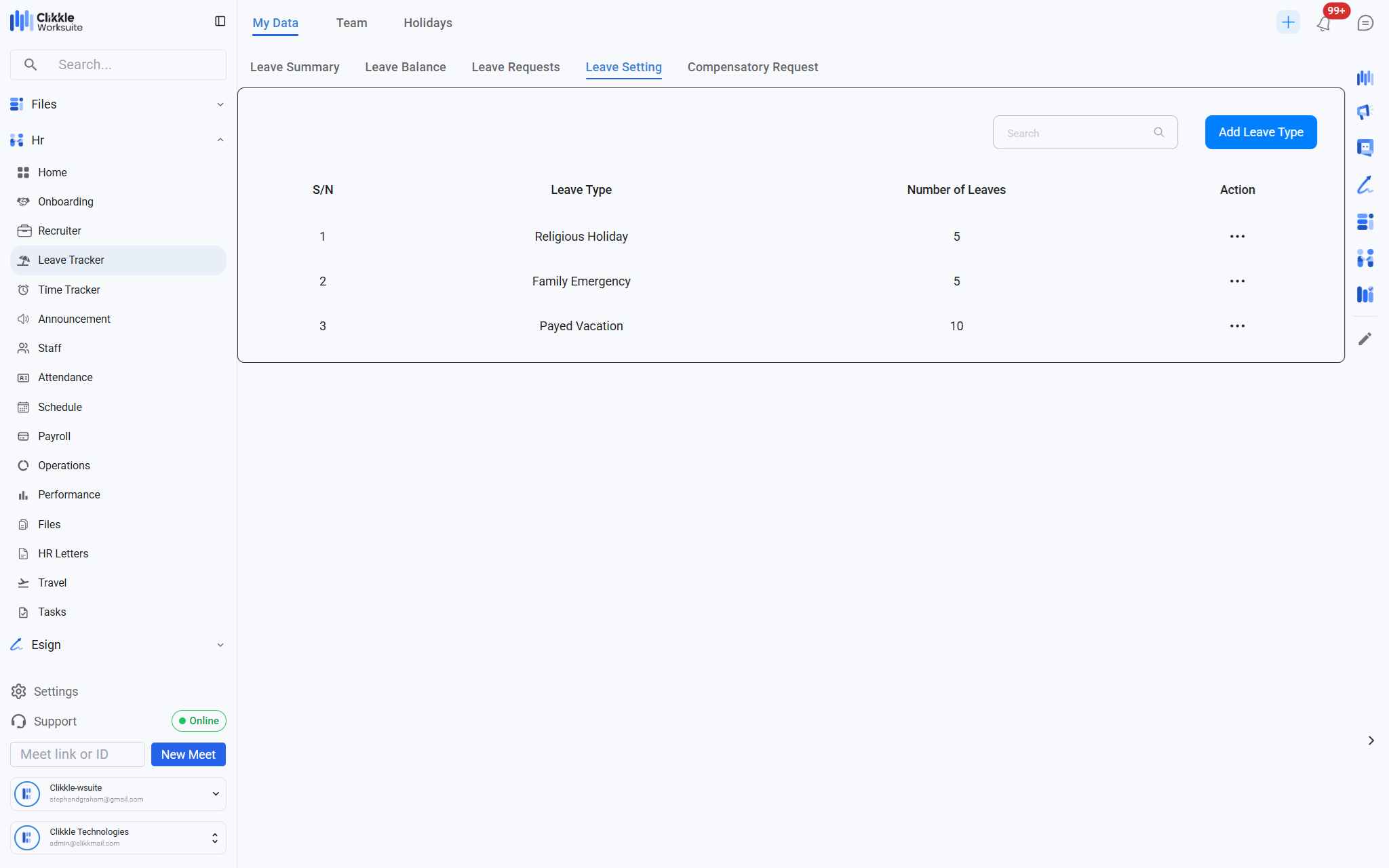Viewport: 1389px width, 868px height.
Task: Open Time Tracker from sidebar
Action: pos(69,290)
